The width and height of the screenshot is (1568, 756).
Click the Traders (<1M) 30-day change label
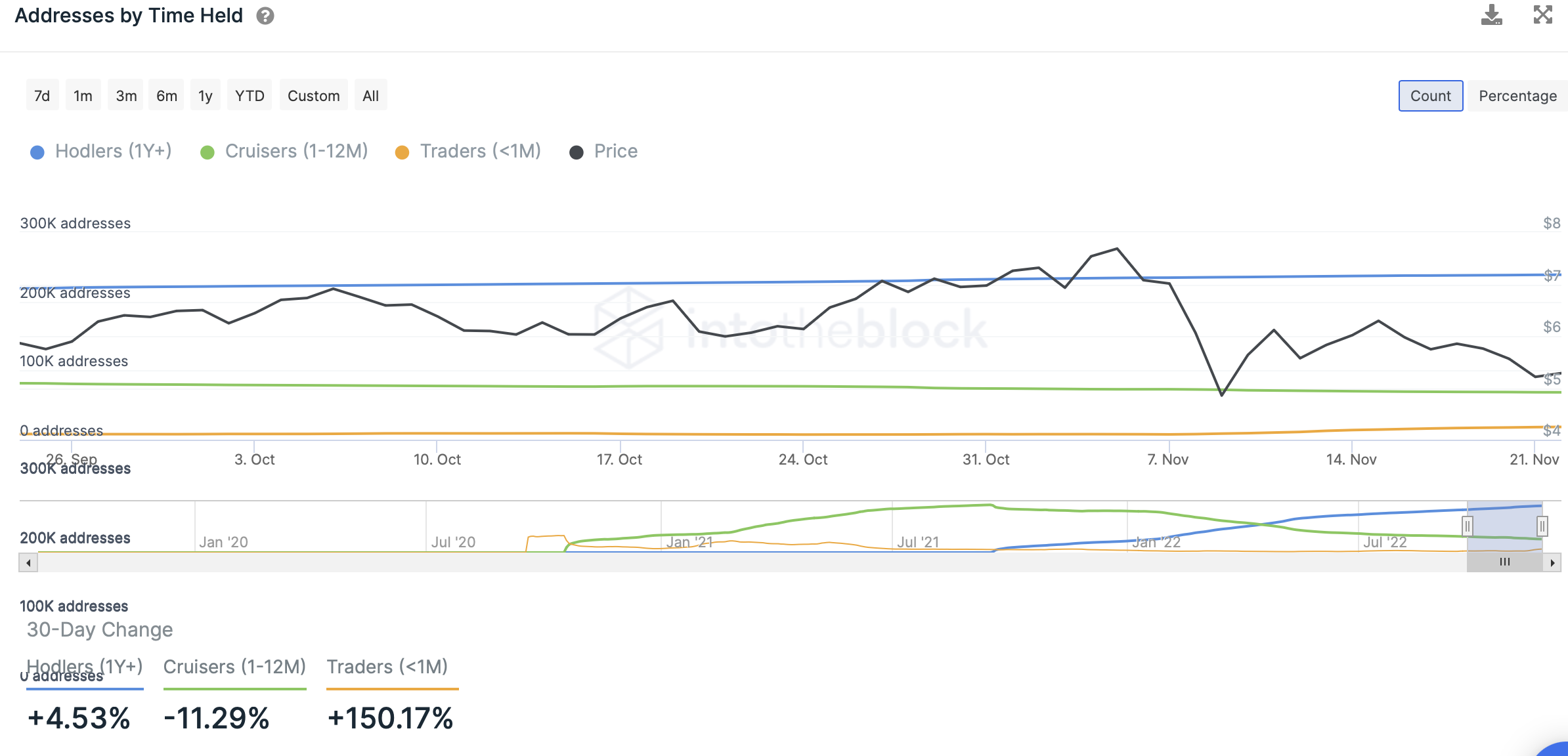[x=387, y=667]
